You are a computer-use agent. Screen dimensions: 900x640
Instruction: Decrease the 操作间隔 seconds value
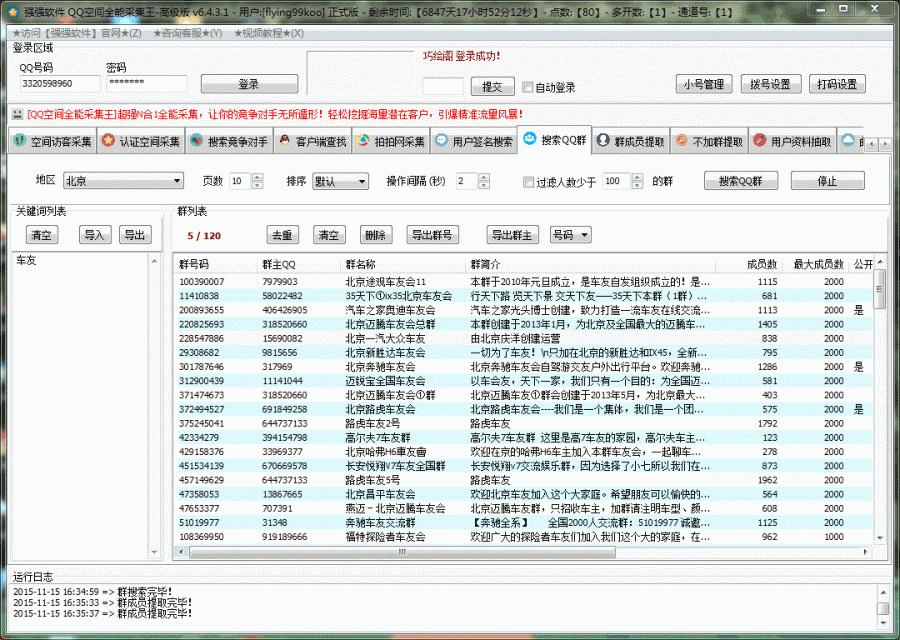tap(484, 185)
